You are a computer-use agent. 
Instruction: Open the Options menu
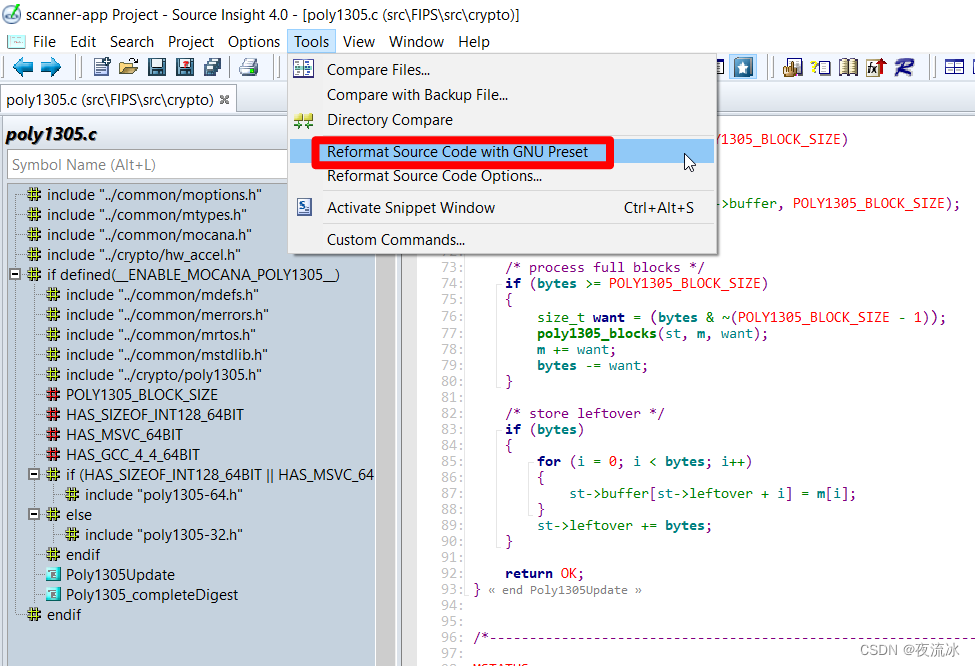pyautogui.click(x=254, y=42)
